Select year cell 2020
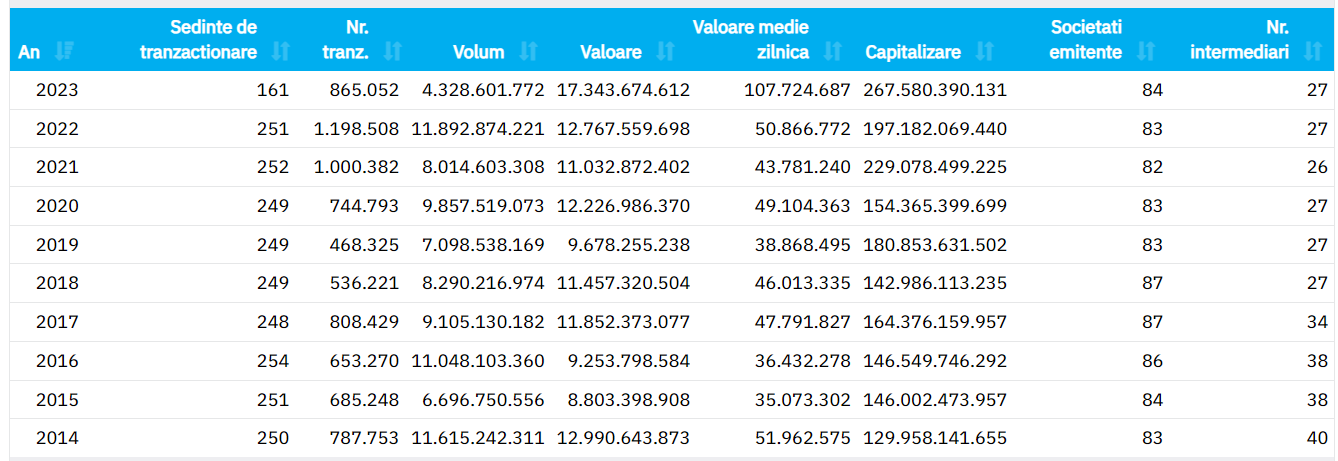Screen dimensions: 1338x461 (57, 206)
